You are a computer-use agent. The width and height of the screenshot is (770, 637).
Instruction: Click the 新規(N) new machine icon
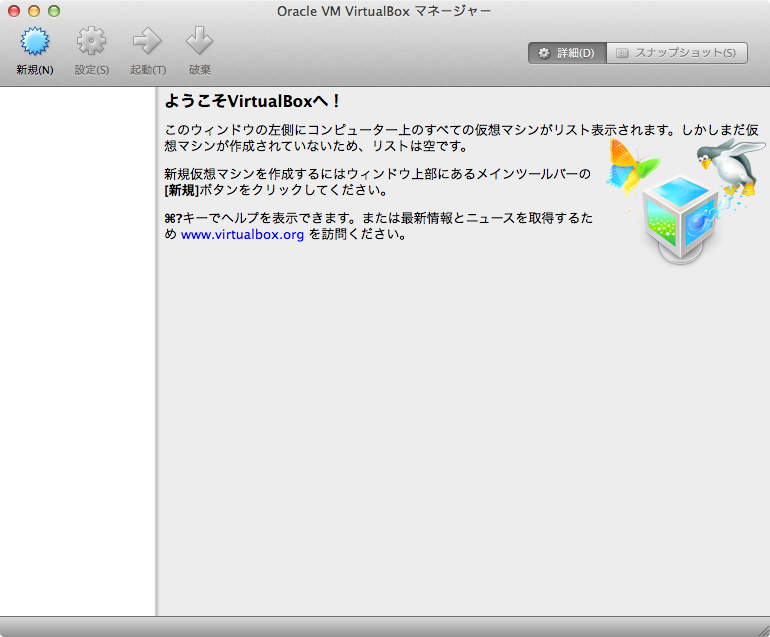[x=35, y=41]
